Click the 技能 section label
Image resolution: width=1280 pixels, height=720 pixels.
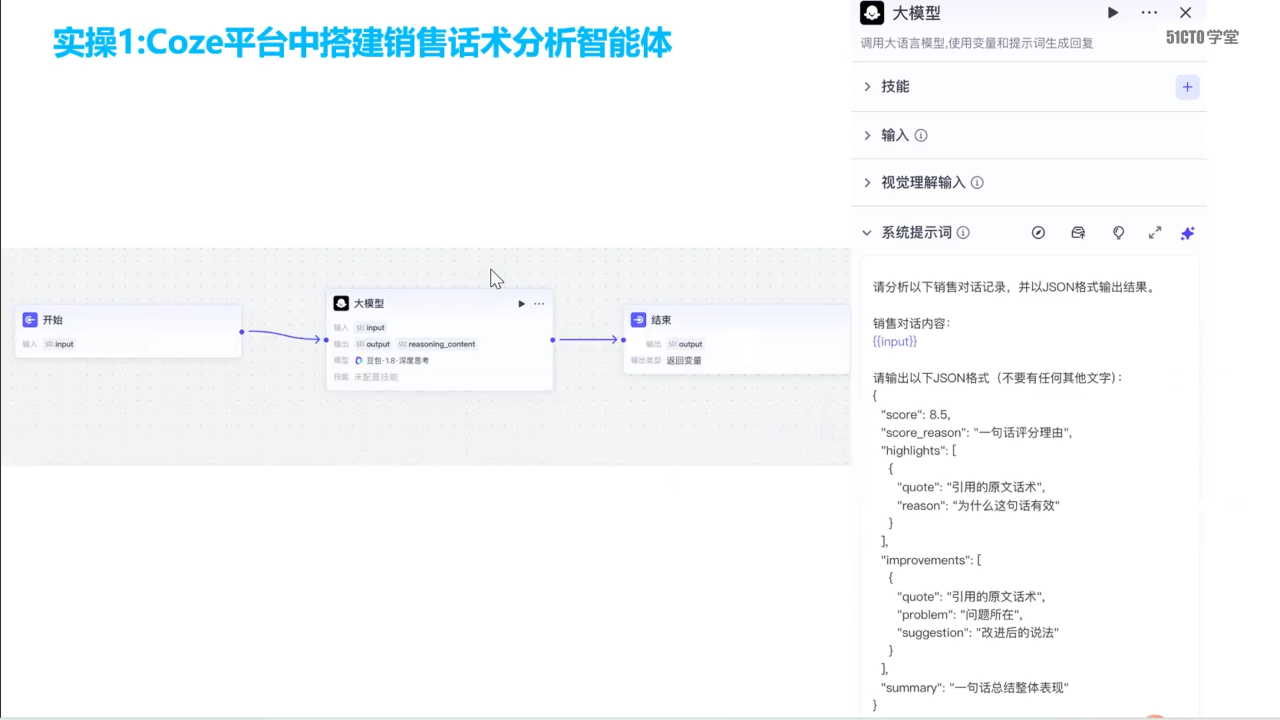895,87
